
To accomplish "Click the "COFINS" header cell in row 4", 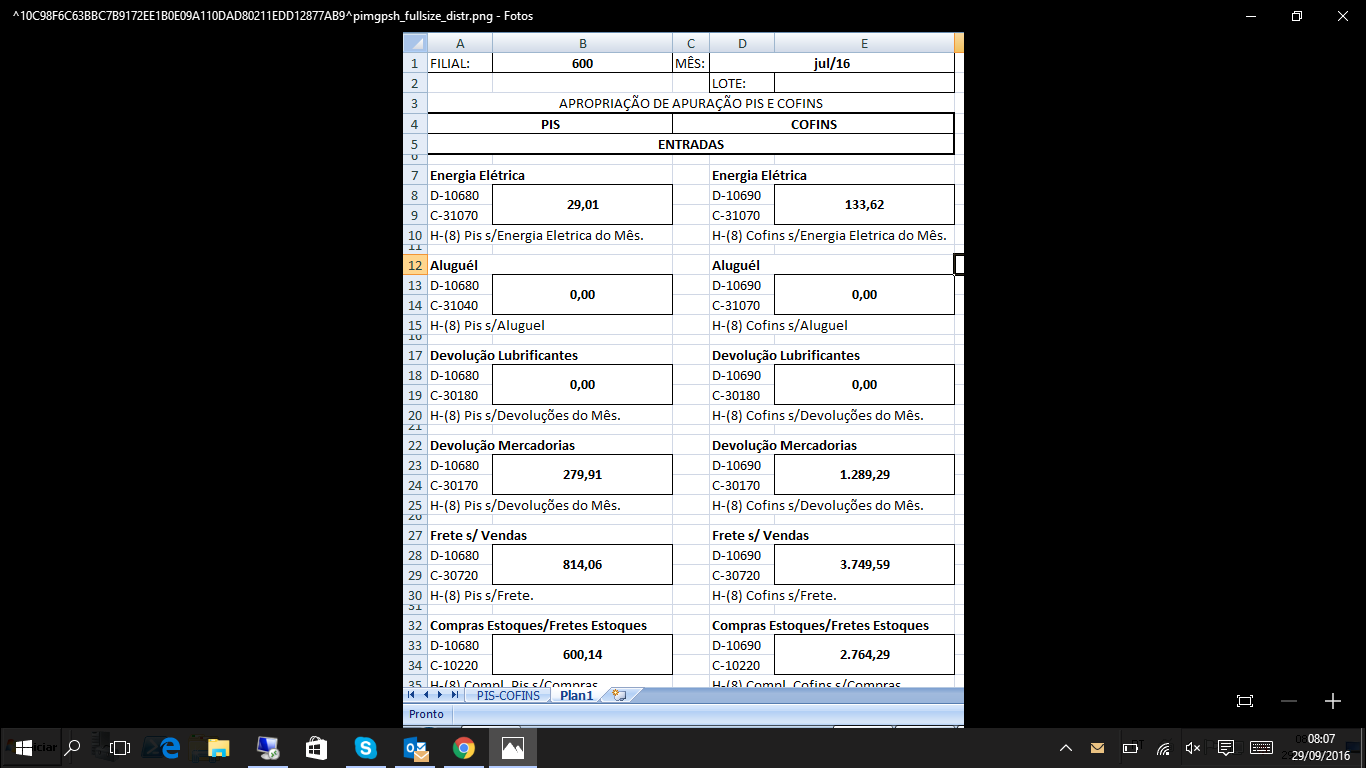I will coord(813,124).
